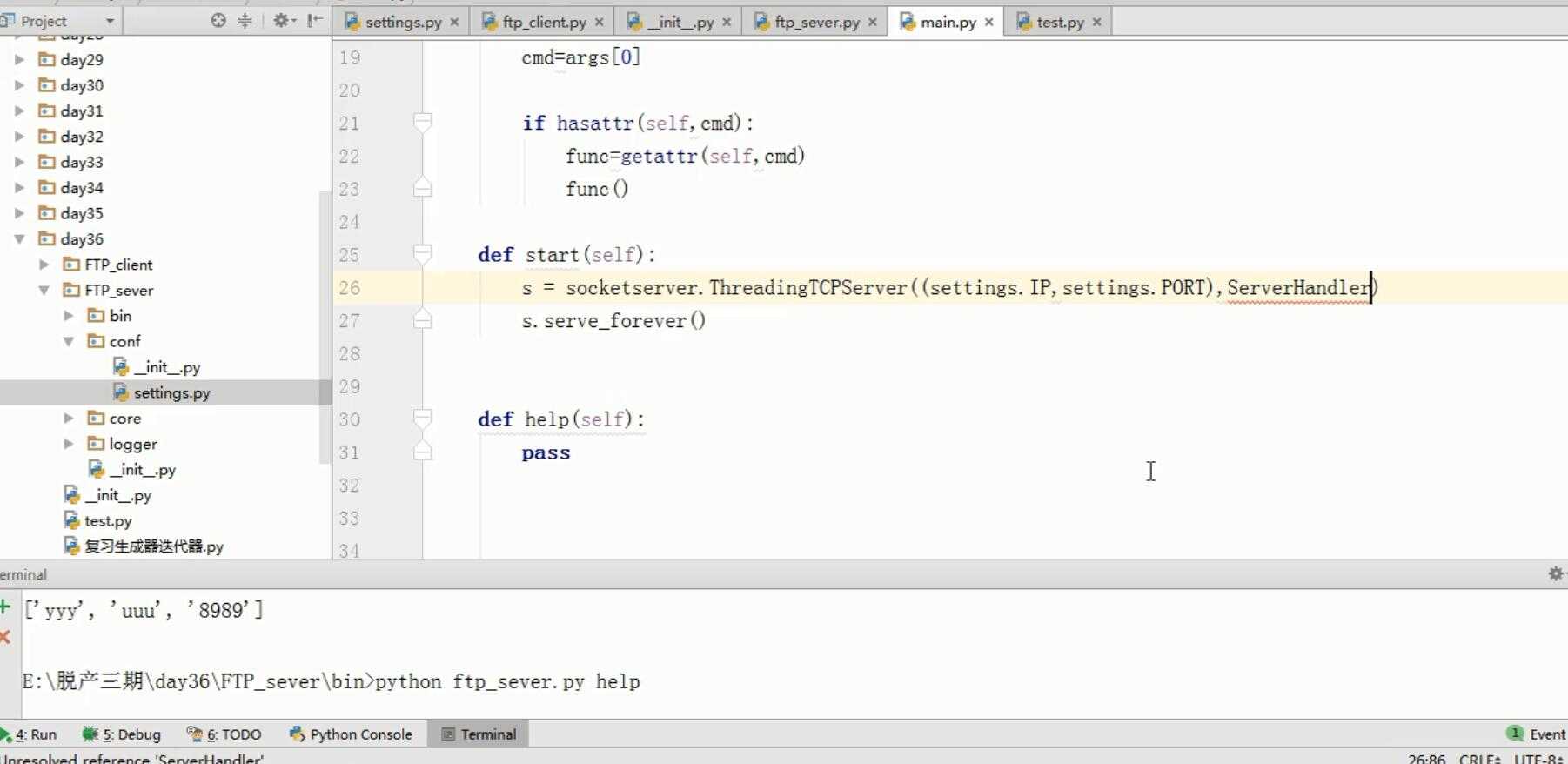Click the fold end marker on line 27

[422, 319]
